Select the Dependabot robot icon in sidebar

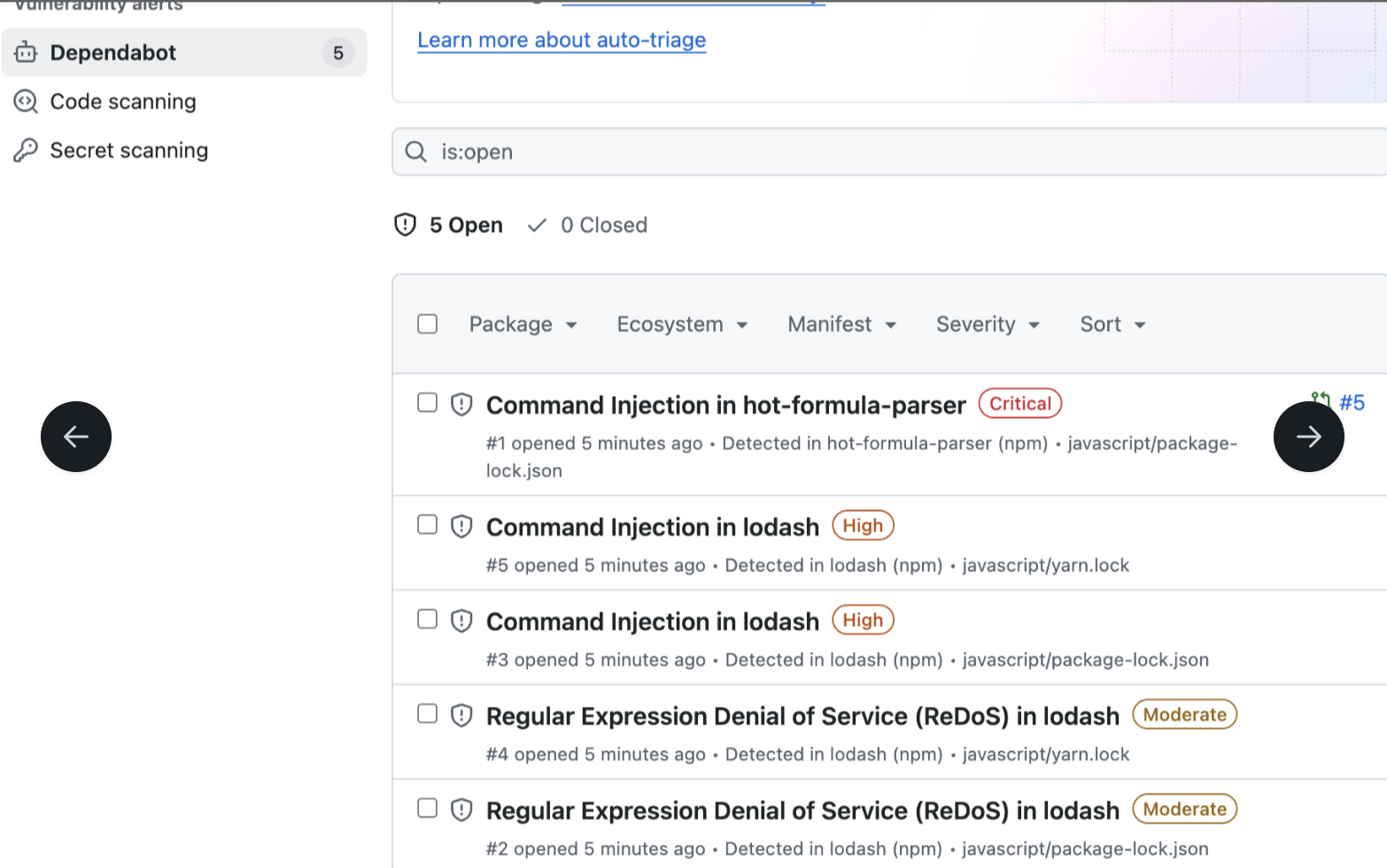(26, 52)
